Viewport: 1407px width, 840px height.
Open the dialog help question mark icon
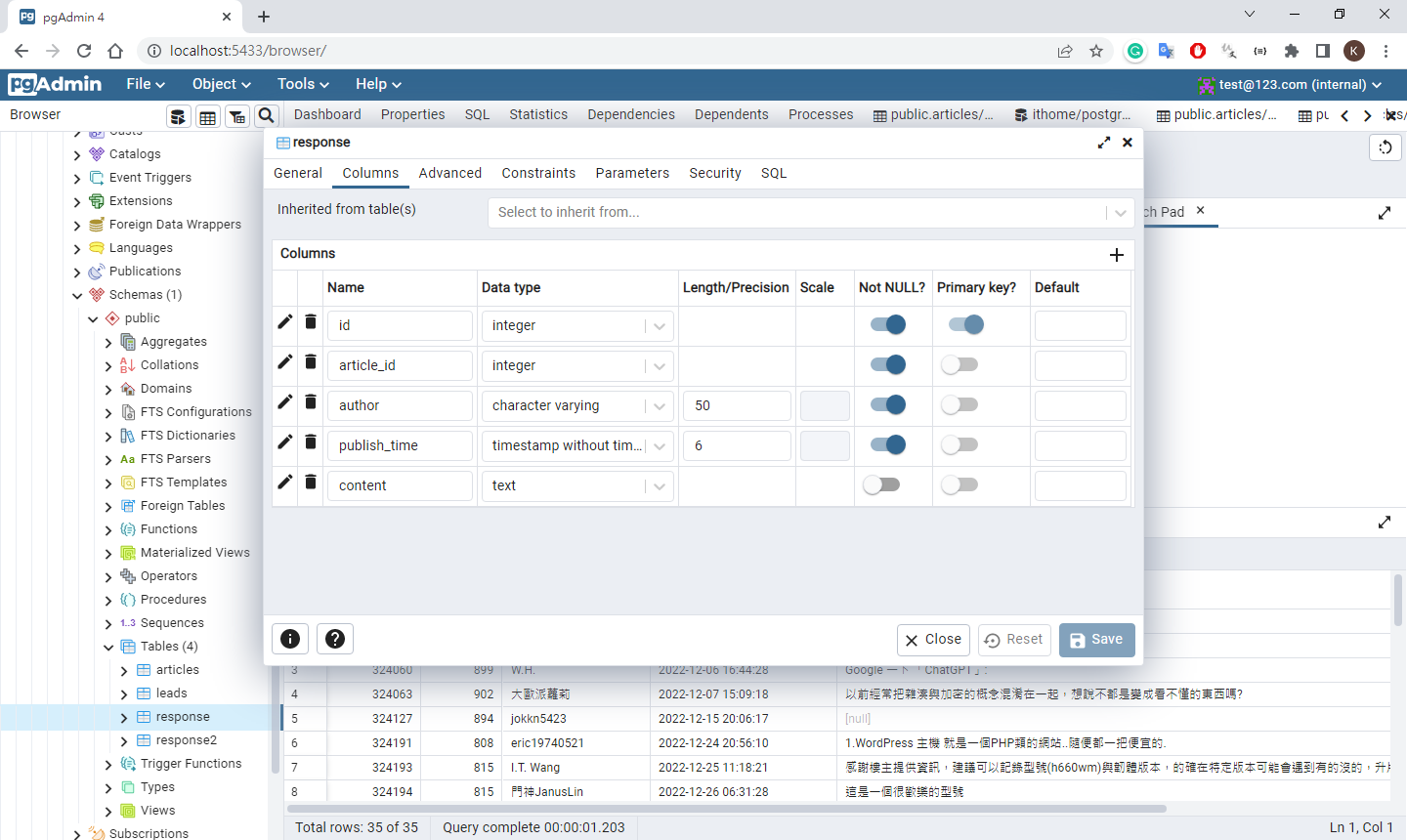point(335,639)
